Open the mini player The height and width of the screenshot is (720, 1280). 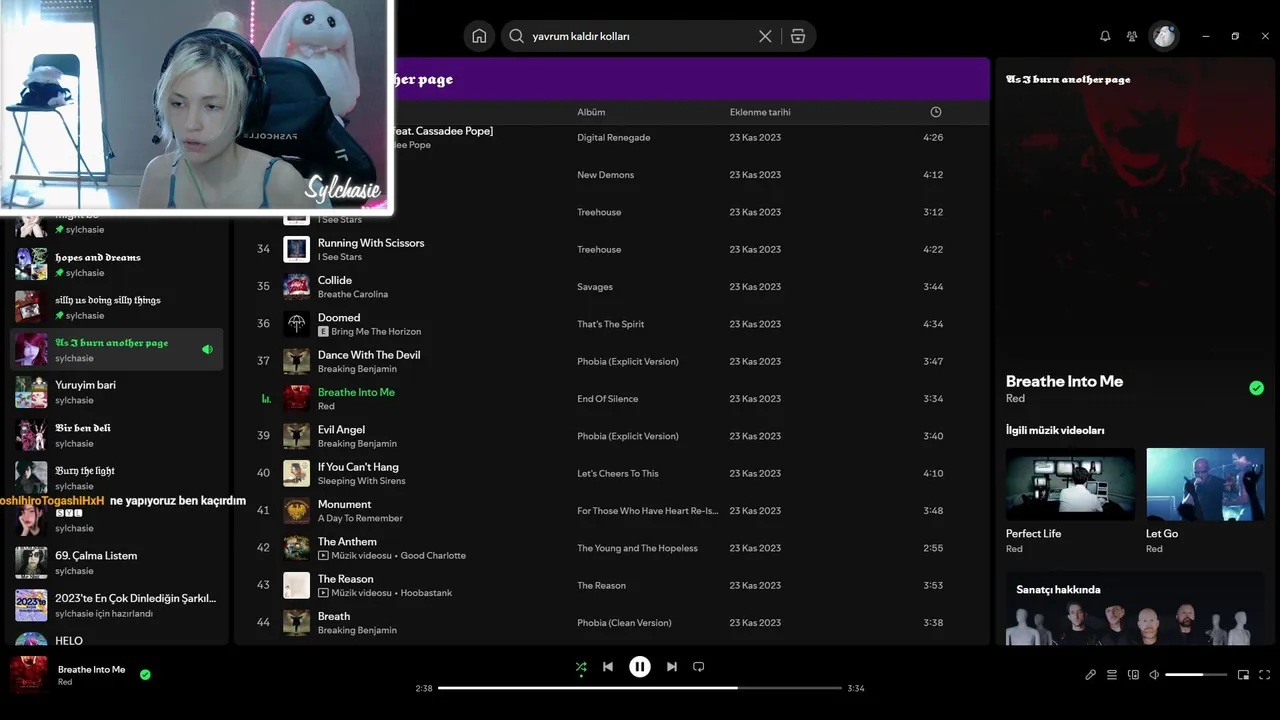pyautogui.click(x=1244, y=675)
